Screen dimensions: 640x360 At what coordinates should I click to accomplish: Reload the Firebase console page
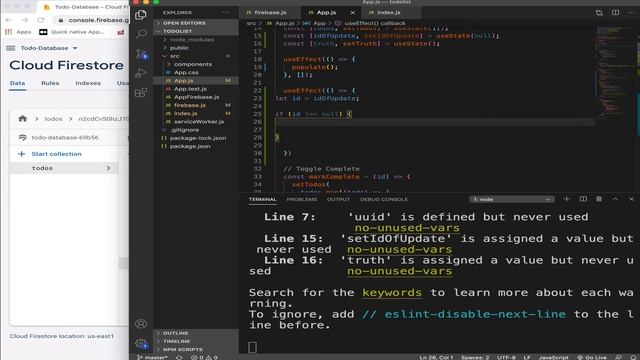(x=40, y=20)
